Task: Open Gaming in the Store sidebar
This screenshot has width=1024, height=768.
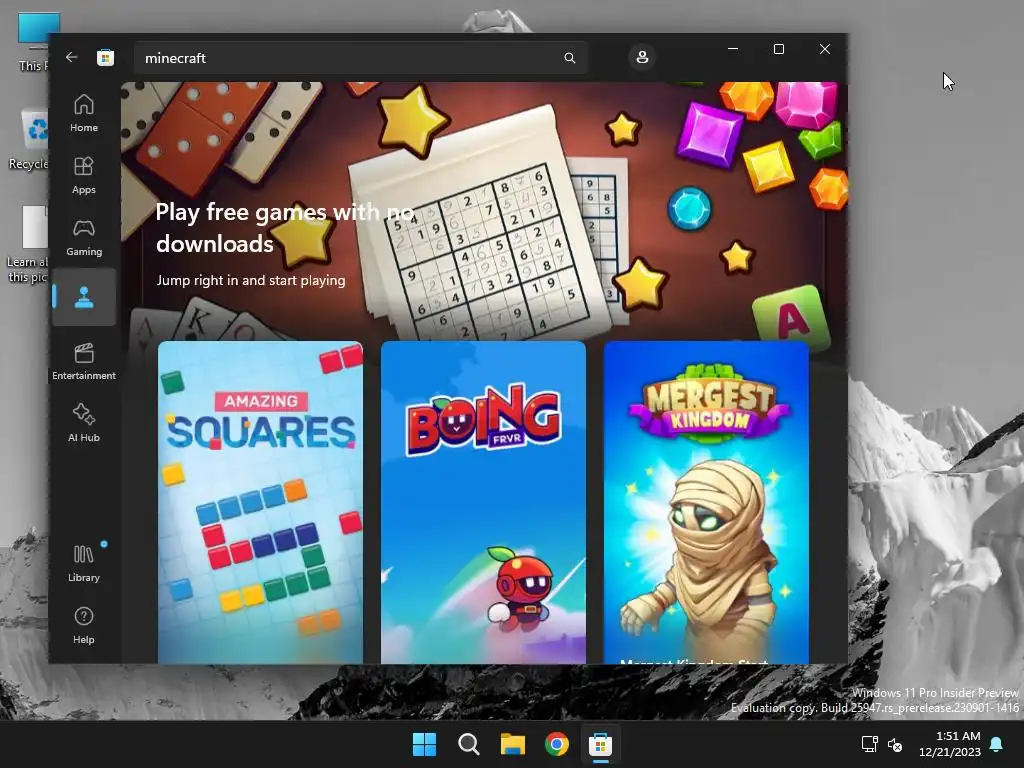Action: pyautogui.click(x=84, y=237)
